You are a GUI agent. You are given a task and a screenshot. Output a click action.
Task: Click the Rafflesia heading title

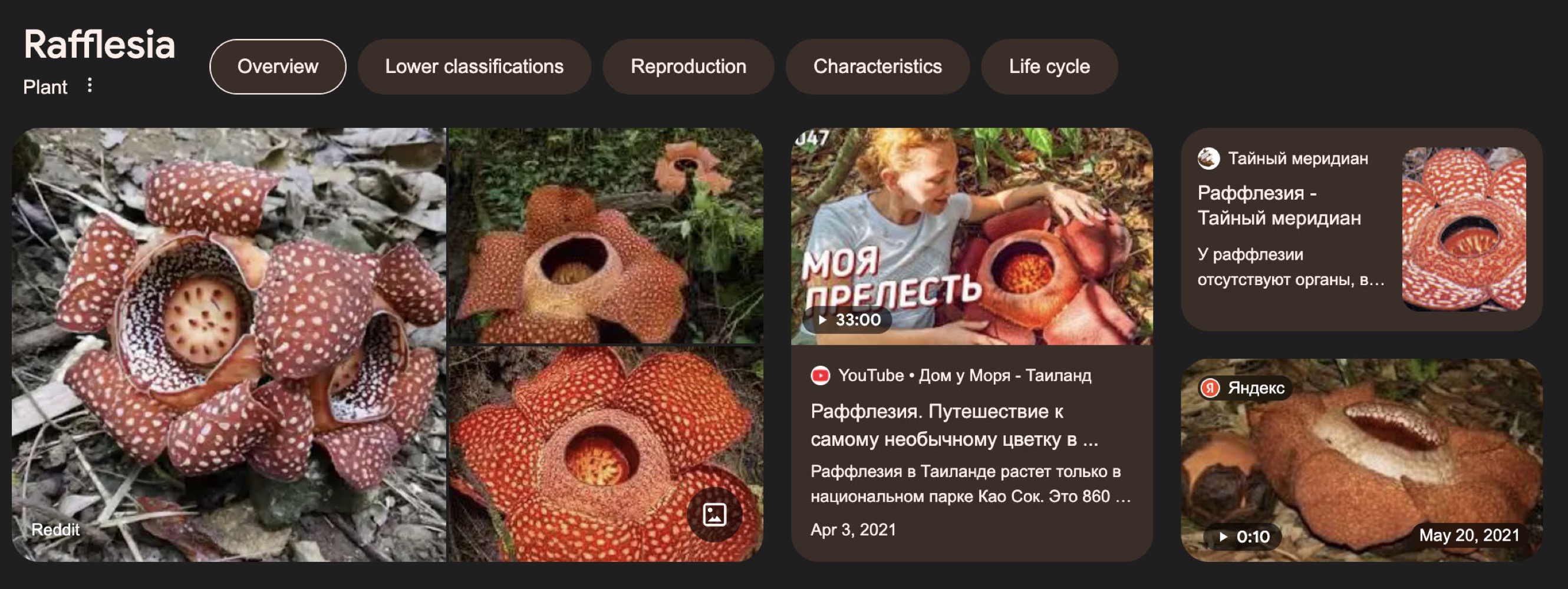(x=99, y=44)
